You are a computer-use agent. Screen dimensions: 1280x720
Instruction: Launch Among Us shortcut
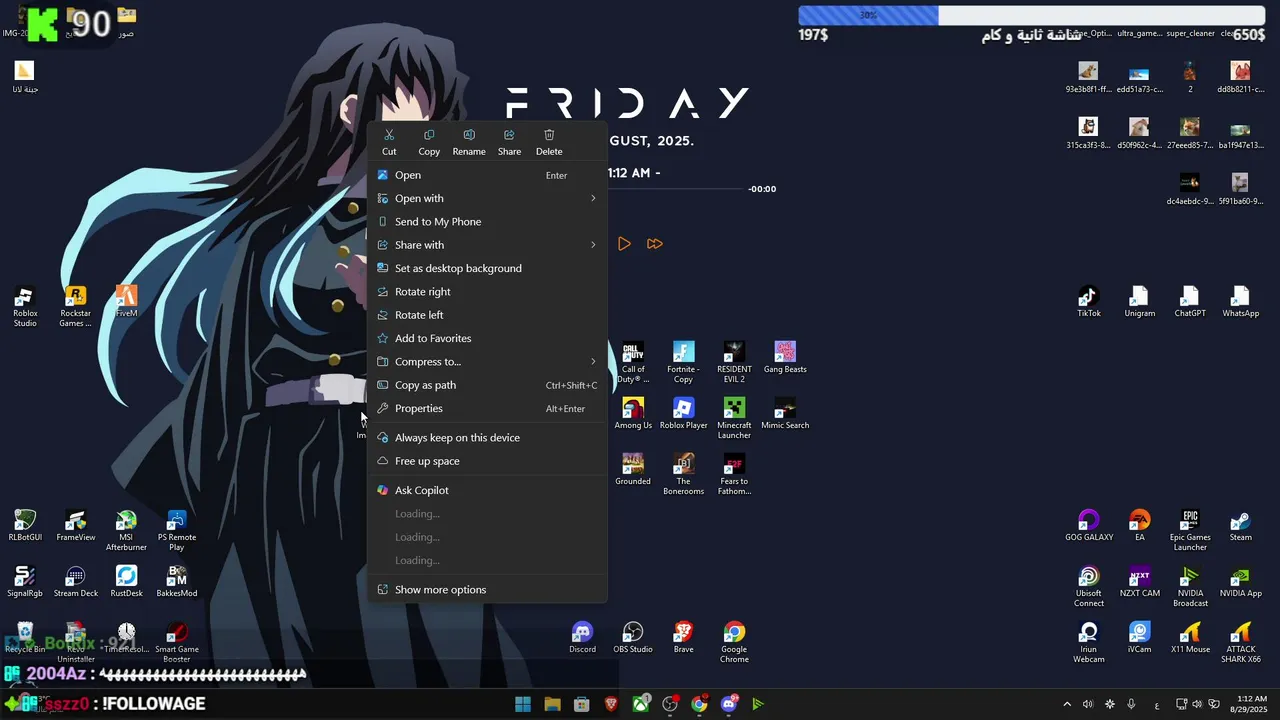633,413
